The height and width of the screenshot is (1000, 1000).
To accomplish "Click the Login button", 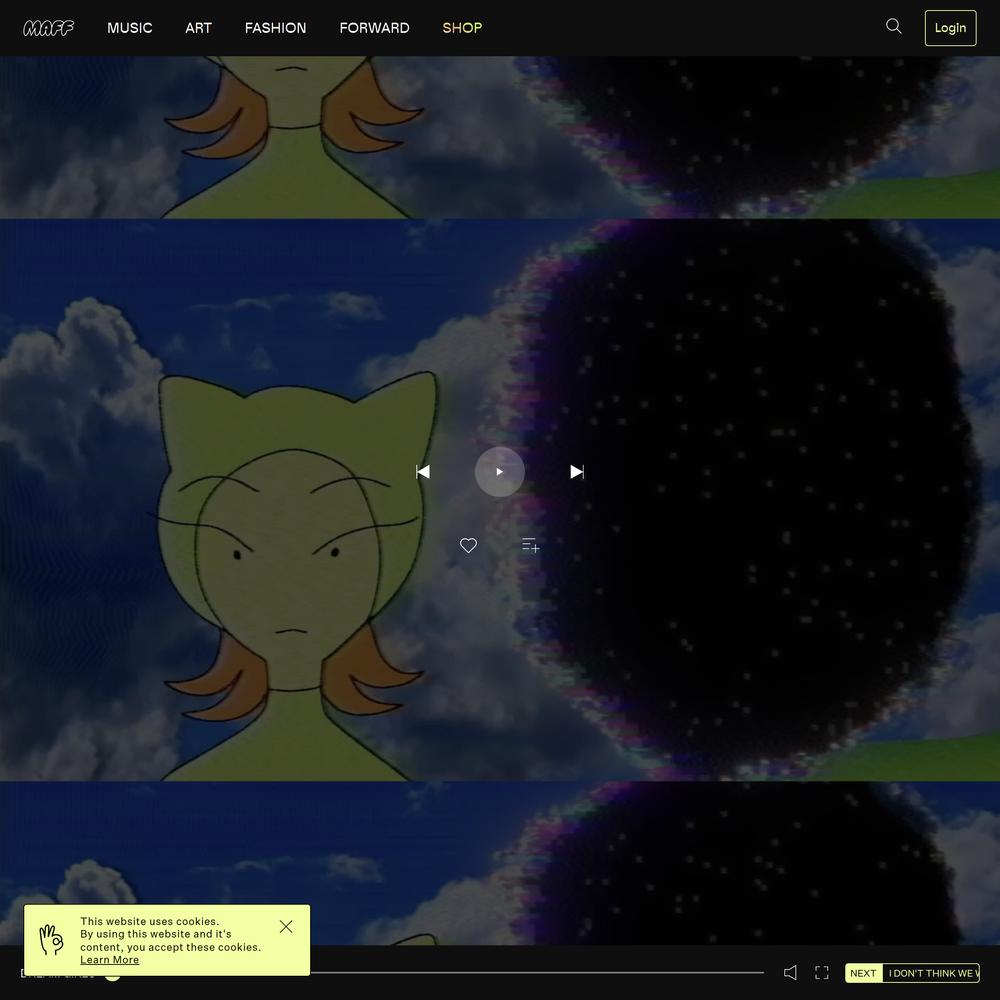I will [950, 28].
